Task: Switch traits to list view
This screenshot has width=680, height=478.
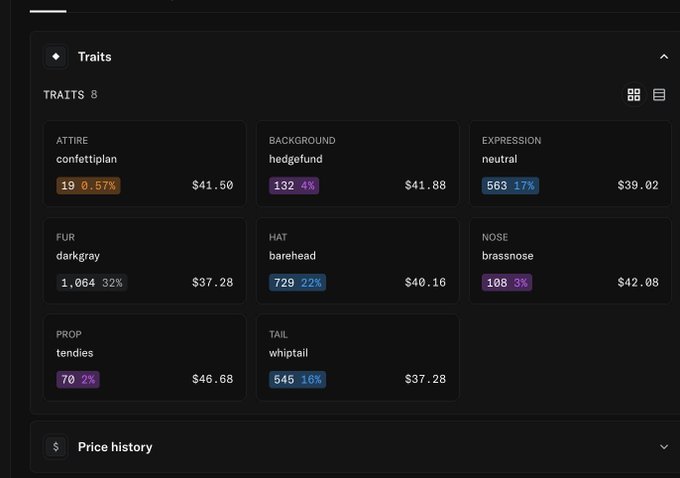Action: 659,95
